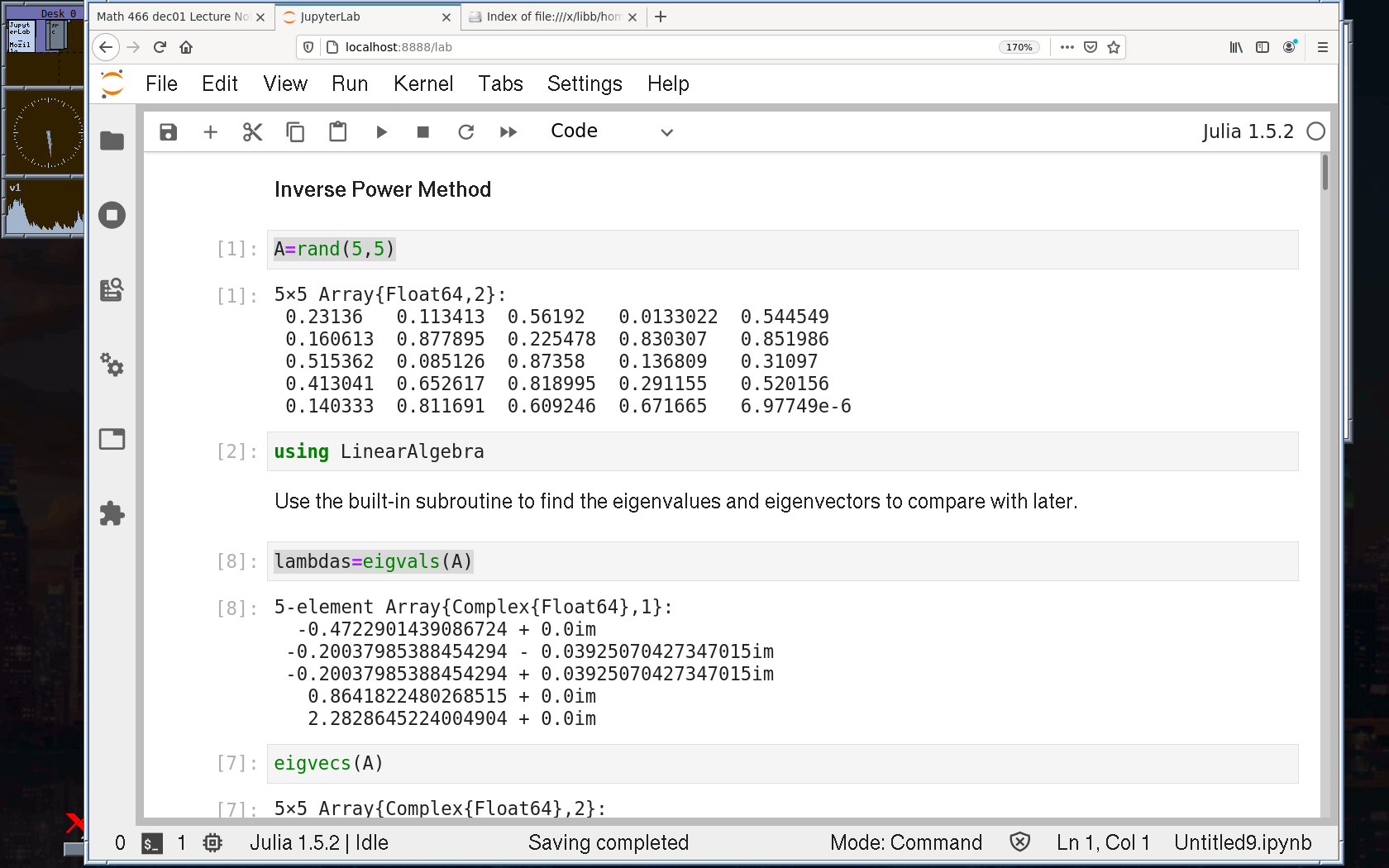Open Firefox page actions three-dot menu
This screenshot has width=1389, height=868.
1067,47
